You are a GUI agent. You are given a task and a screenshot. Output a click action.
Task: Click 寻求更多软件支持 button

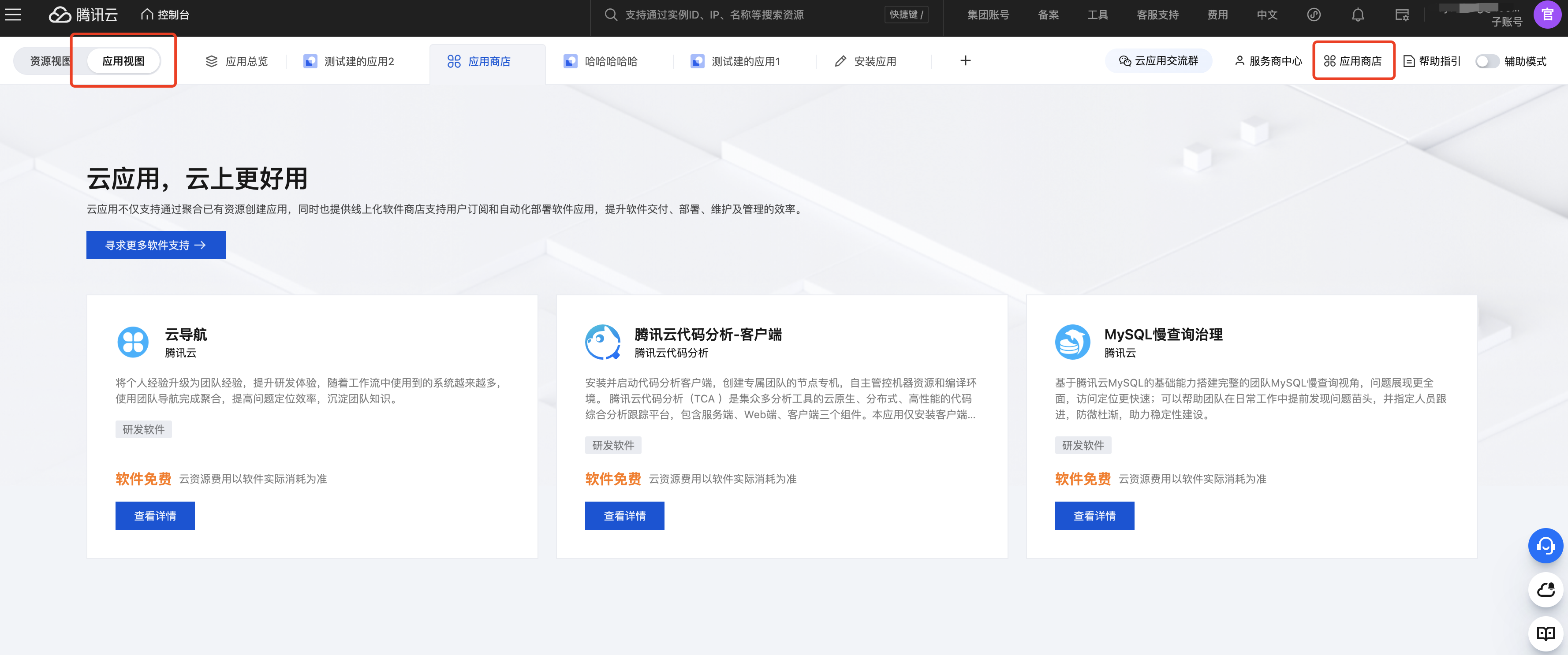[156, 245]
